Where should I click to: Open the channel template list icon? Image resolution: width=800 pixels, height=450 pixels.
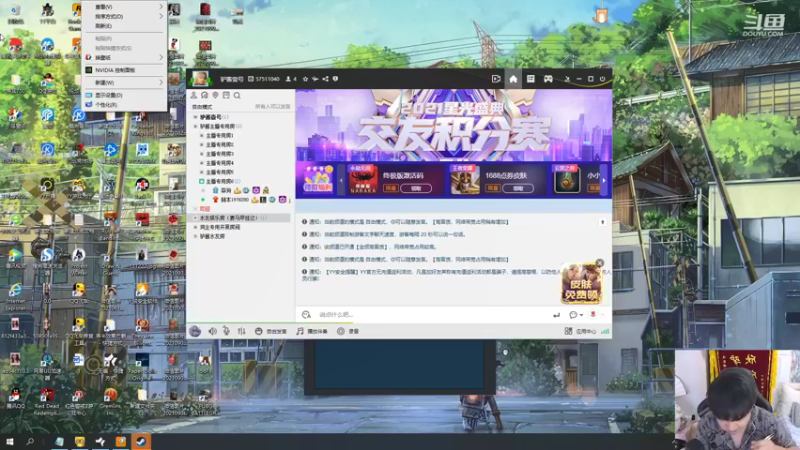[x=531, y=79]
